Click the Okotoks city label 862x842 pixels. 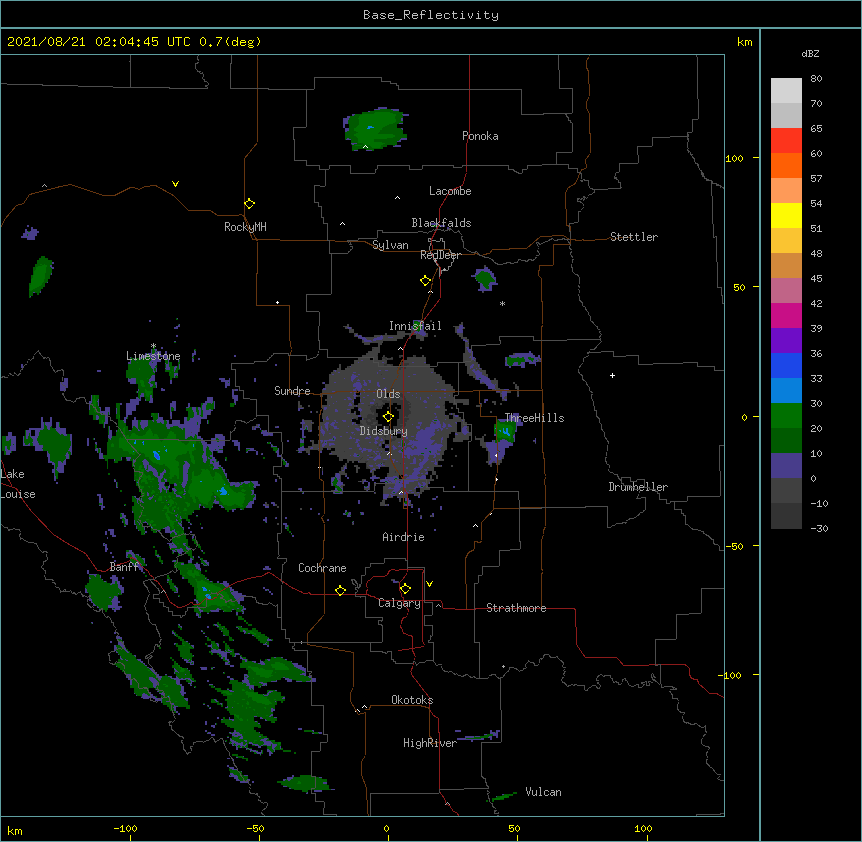(412, 700)
